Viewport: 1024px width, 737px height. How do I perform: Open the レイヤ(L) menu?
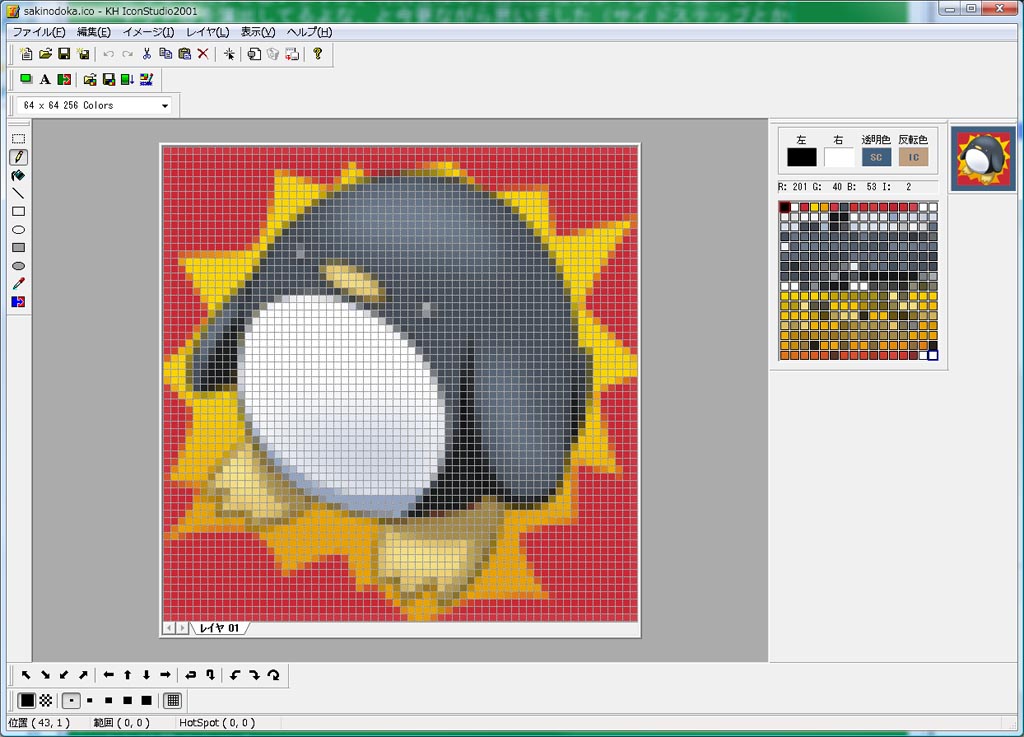point(208,31)
